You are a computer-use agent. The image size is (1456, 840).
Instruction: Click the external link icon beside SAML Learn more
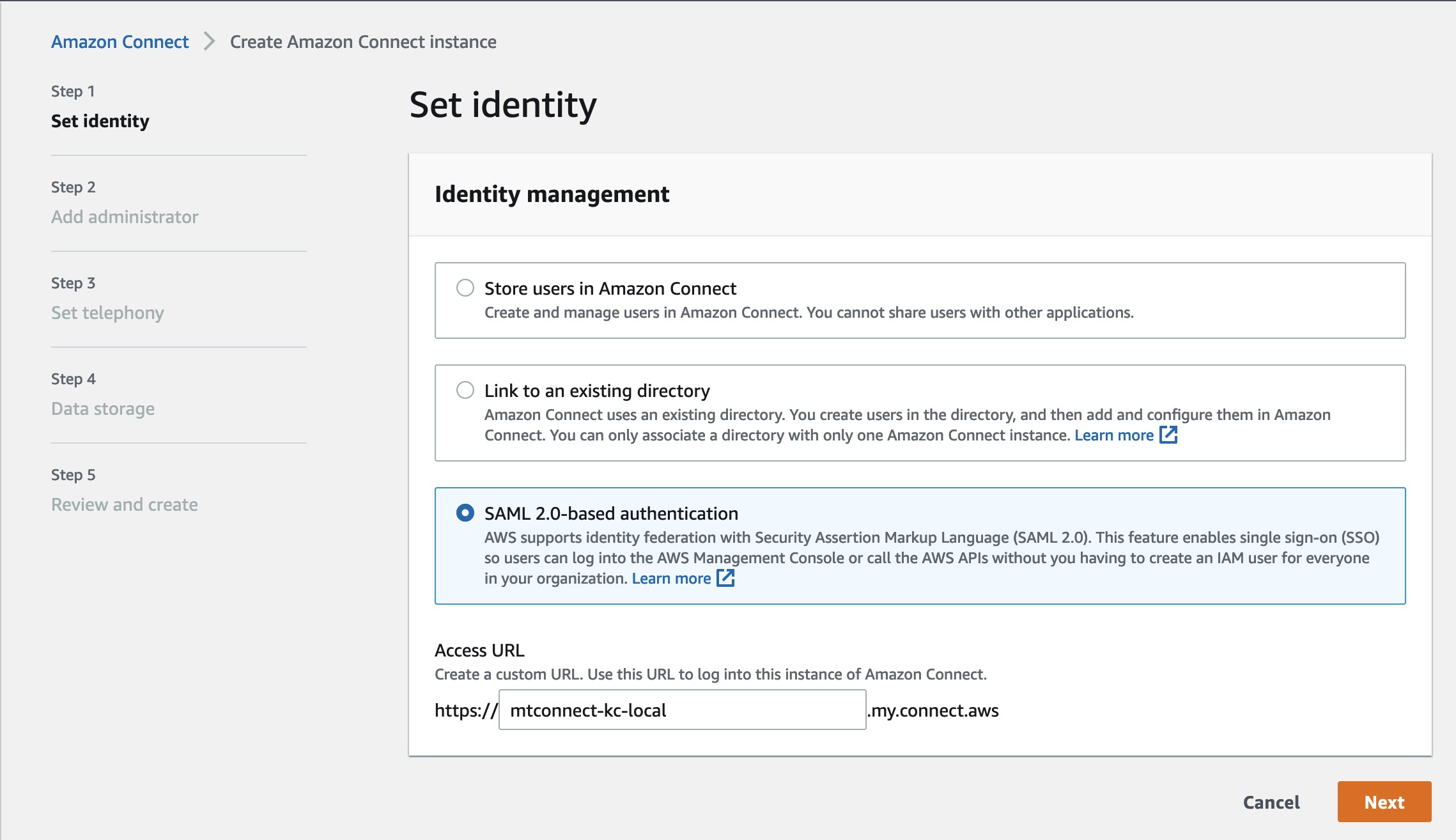(726, 578)
